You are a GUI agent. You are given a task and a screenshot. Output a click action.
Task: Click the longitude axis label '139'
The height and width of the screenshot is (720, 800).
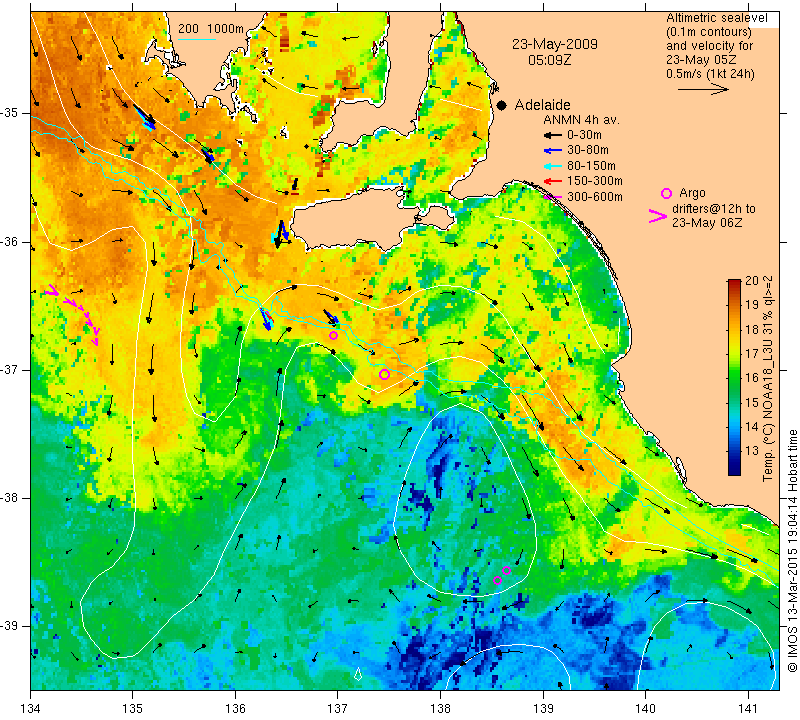coord(543,708)
